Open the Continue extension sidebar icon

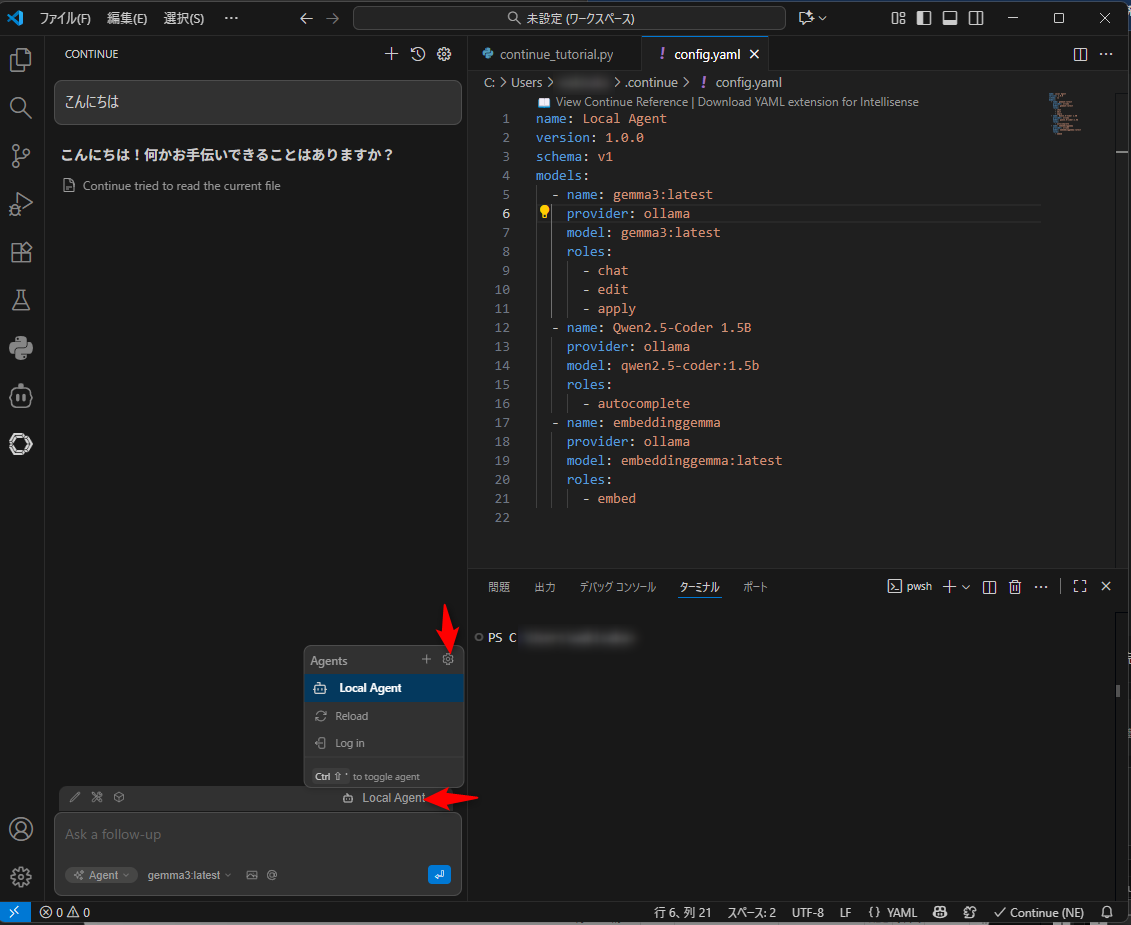[x=21, y=443]
